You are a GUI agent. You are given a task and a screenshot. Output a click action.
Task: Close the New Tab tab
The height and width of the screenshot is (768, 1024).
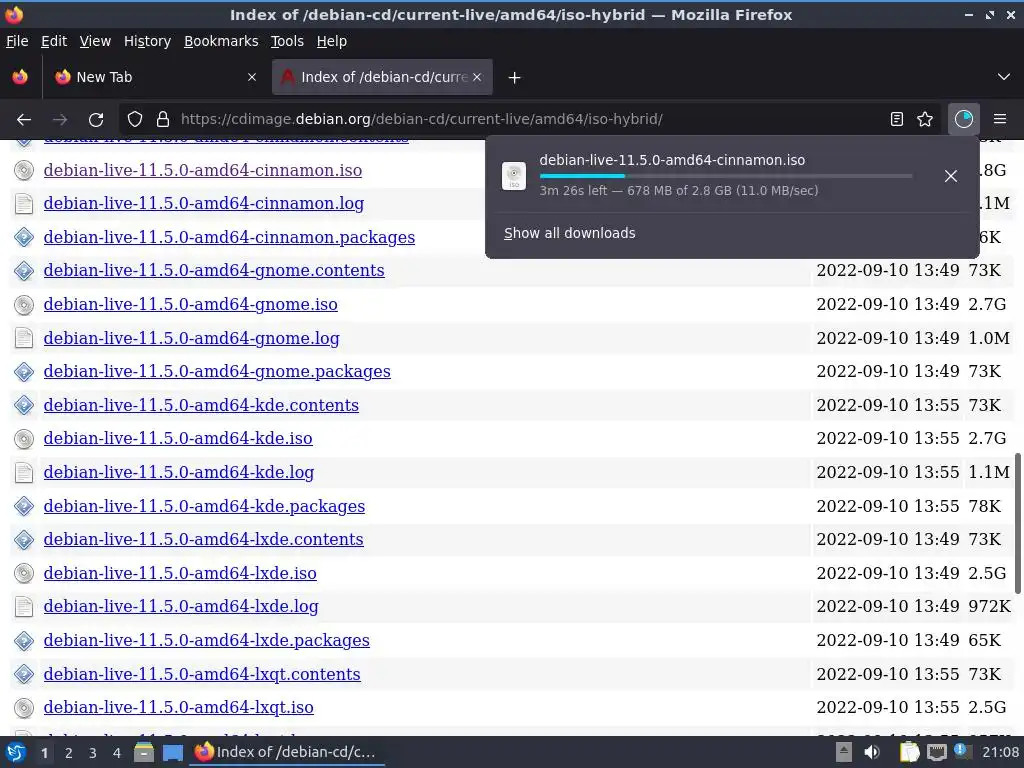pyautogui.click(x=252, y=77)
